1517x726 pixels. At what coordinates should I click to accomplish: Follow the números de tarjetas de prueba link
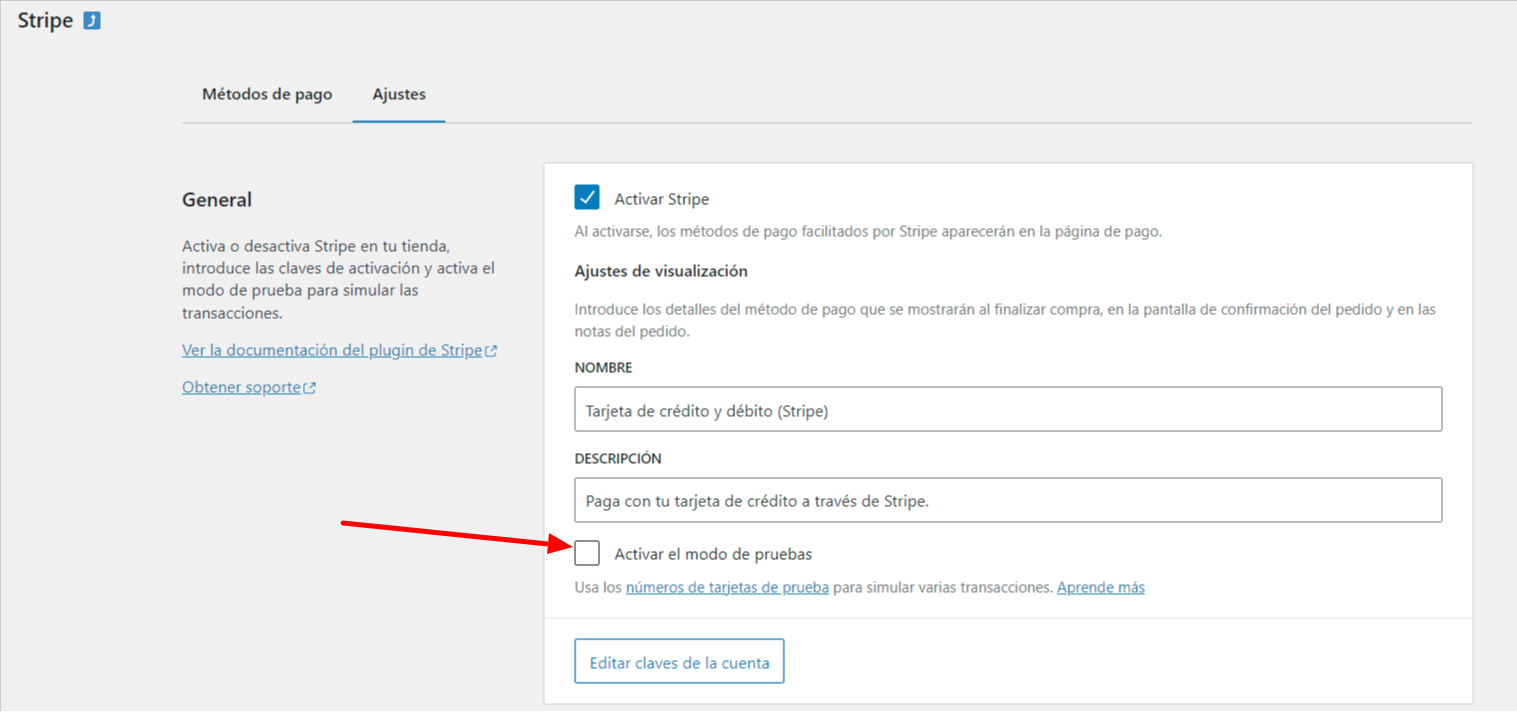[727, 588]
